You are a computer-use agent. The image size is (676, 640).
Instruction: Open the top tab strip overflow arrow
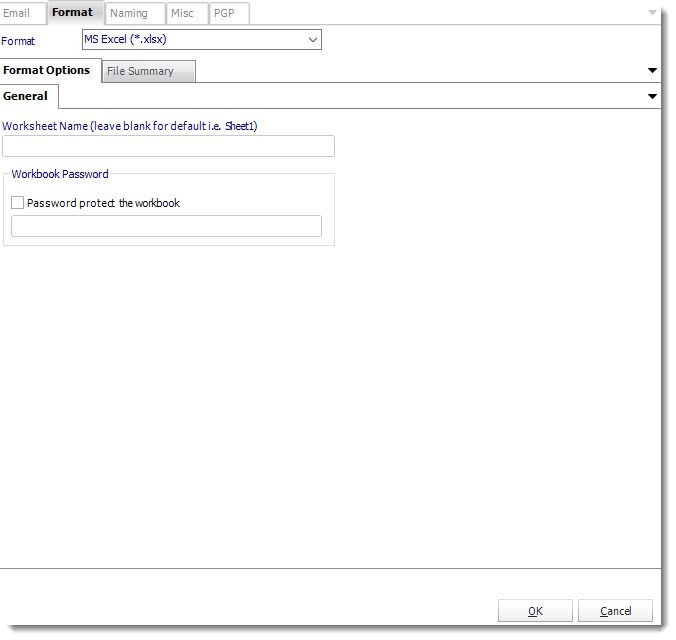coord(652,13)
